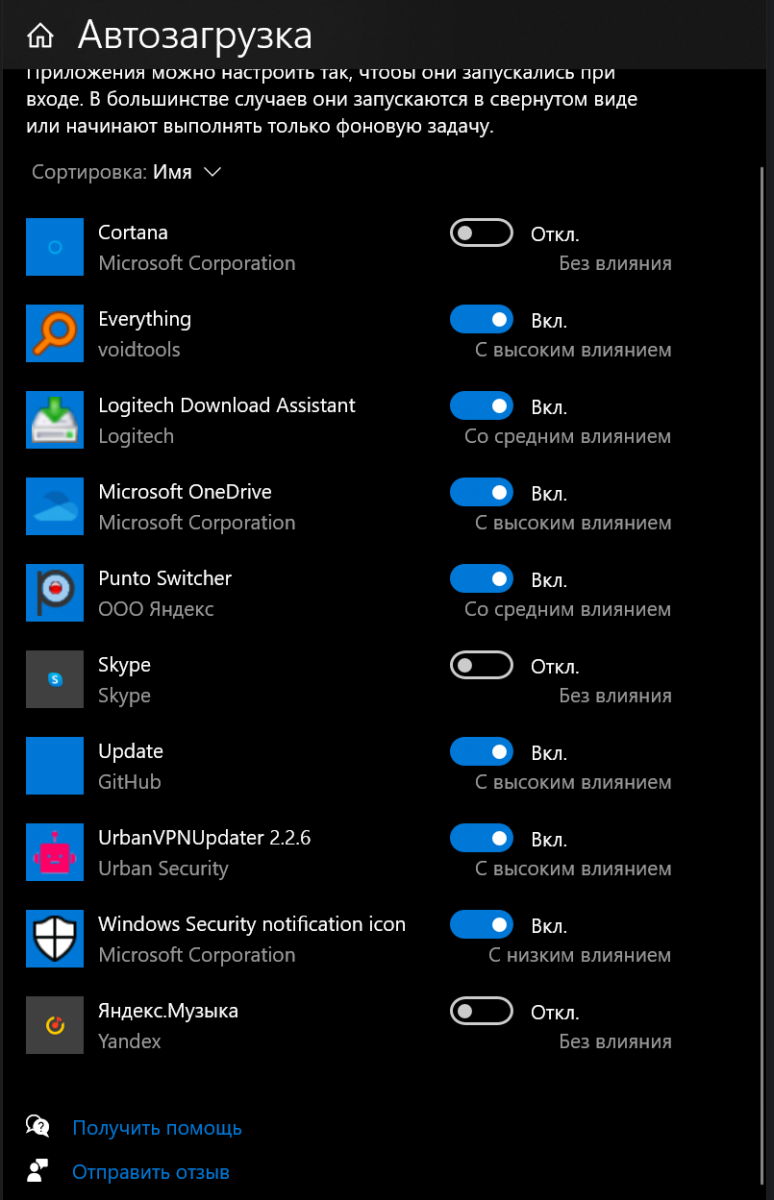
Task: Open the Получить помощь link
Action: [x=157, y=1128]
